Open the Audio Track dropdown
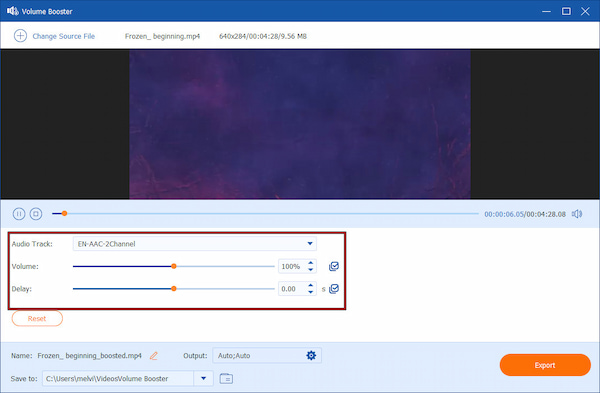600x393 pixels. [194, 244]
